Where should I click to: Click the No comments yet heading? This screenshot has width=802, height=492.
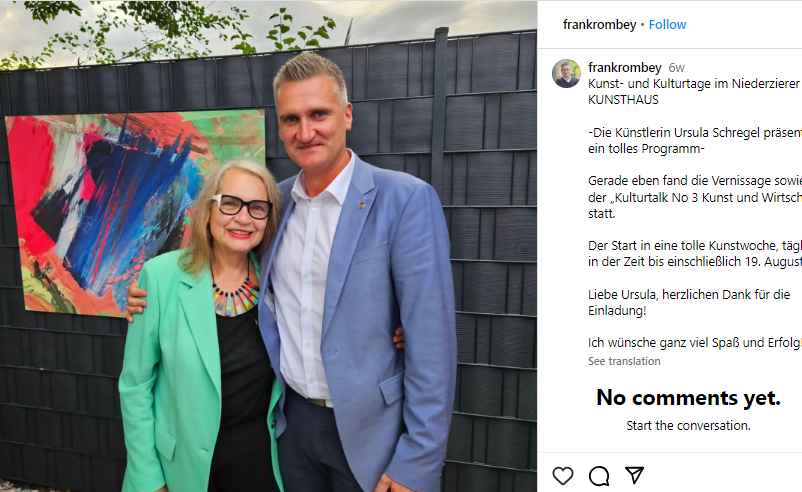point(688,397)
